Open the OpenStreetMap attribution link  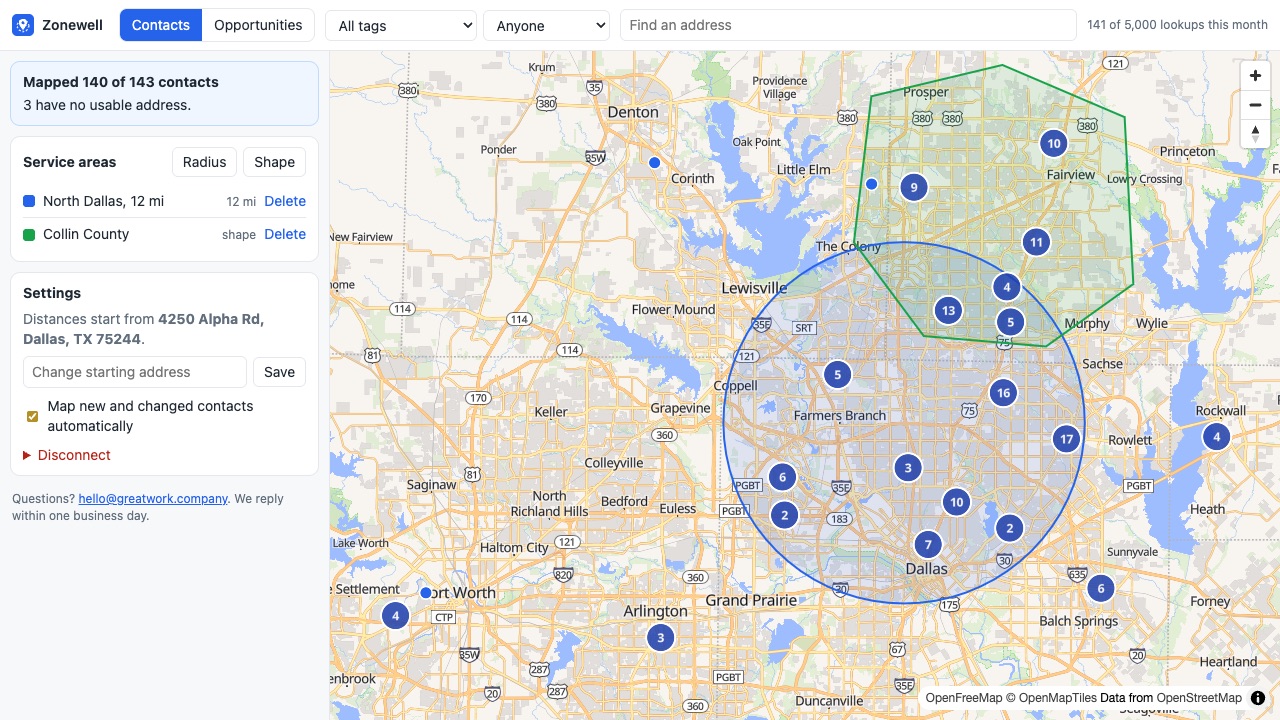tap(1199, 698)
